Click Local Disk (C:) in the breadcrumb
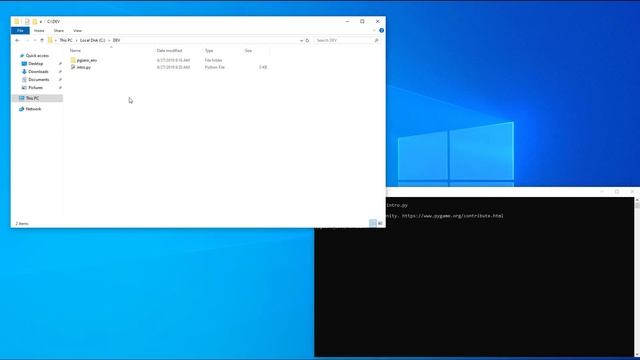This screenshot has height=360, width=640. coord(93,40)
